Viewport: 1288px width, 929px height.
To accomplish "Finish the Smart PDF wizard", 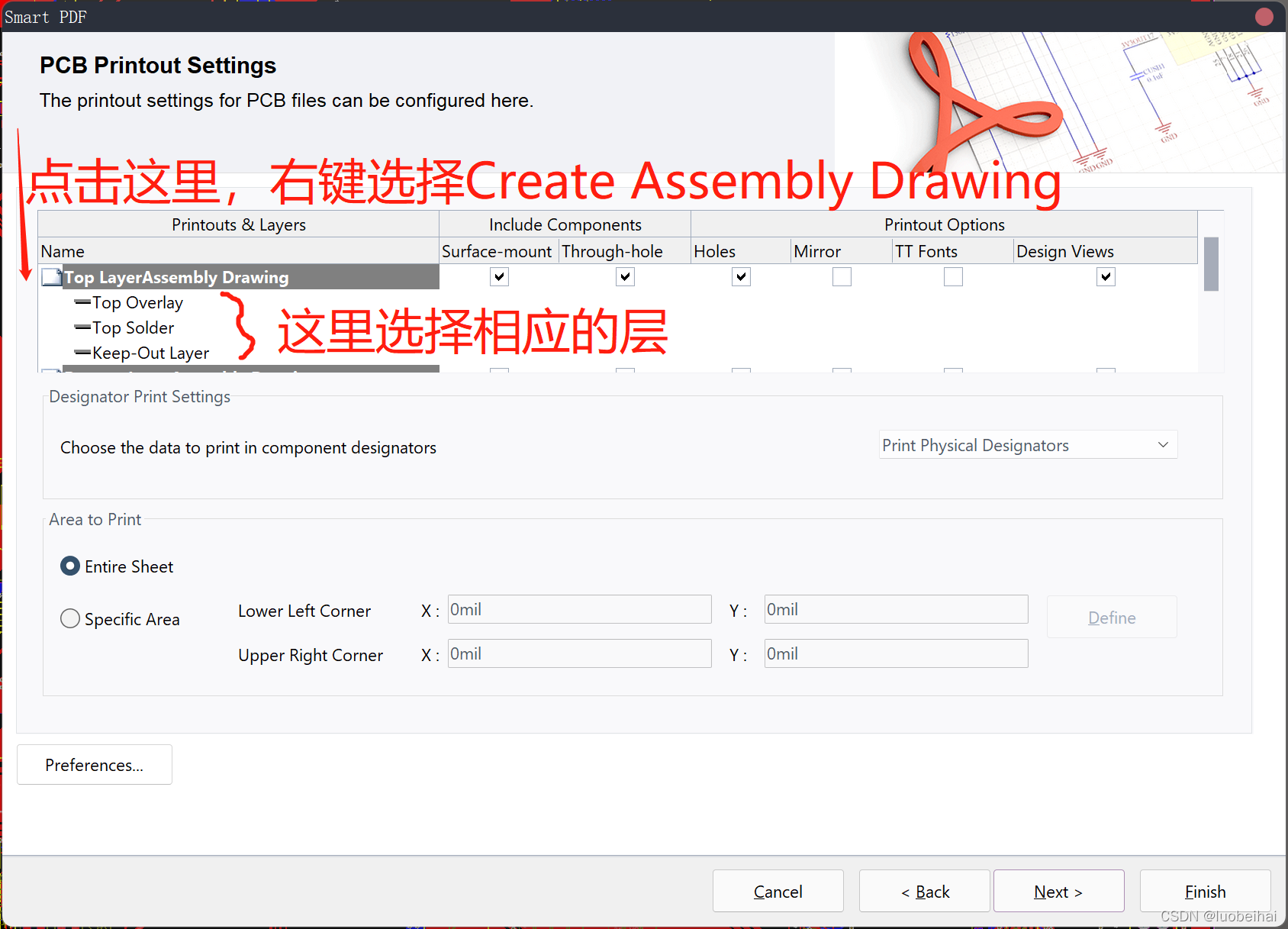I will pyautogui.click(x=1205, y=891).
